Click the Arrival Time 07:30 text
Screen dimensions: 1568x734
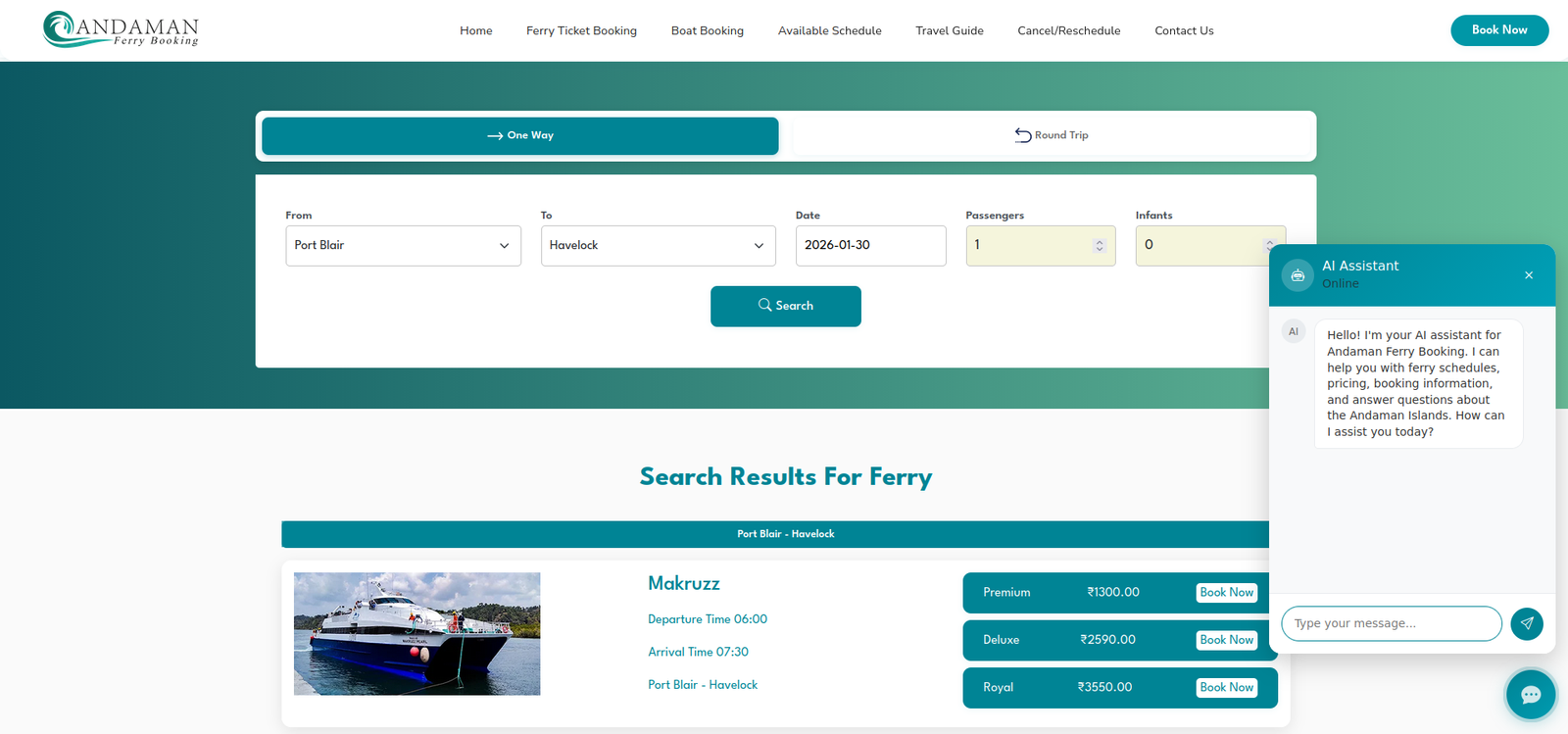(x=698, y=652)
